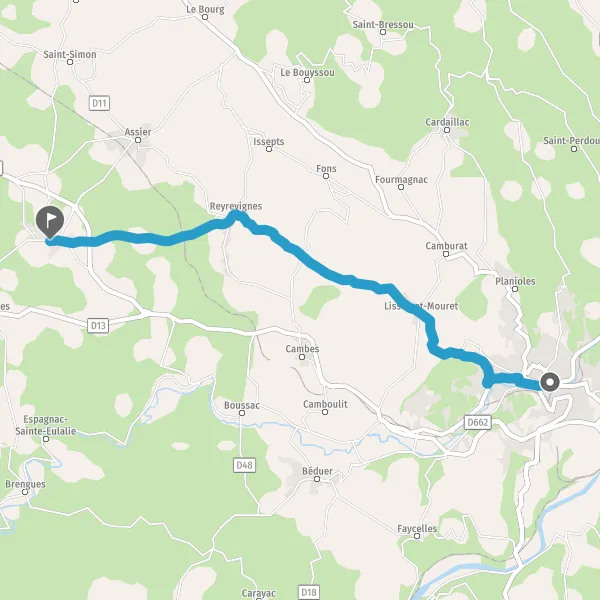Select the Boussac village label

(242, 405)
